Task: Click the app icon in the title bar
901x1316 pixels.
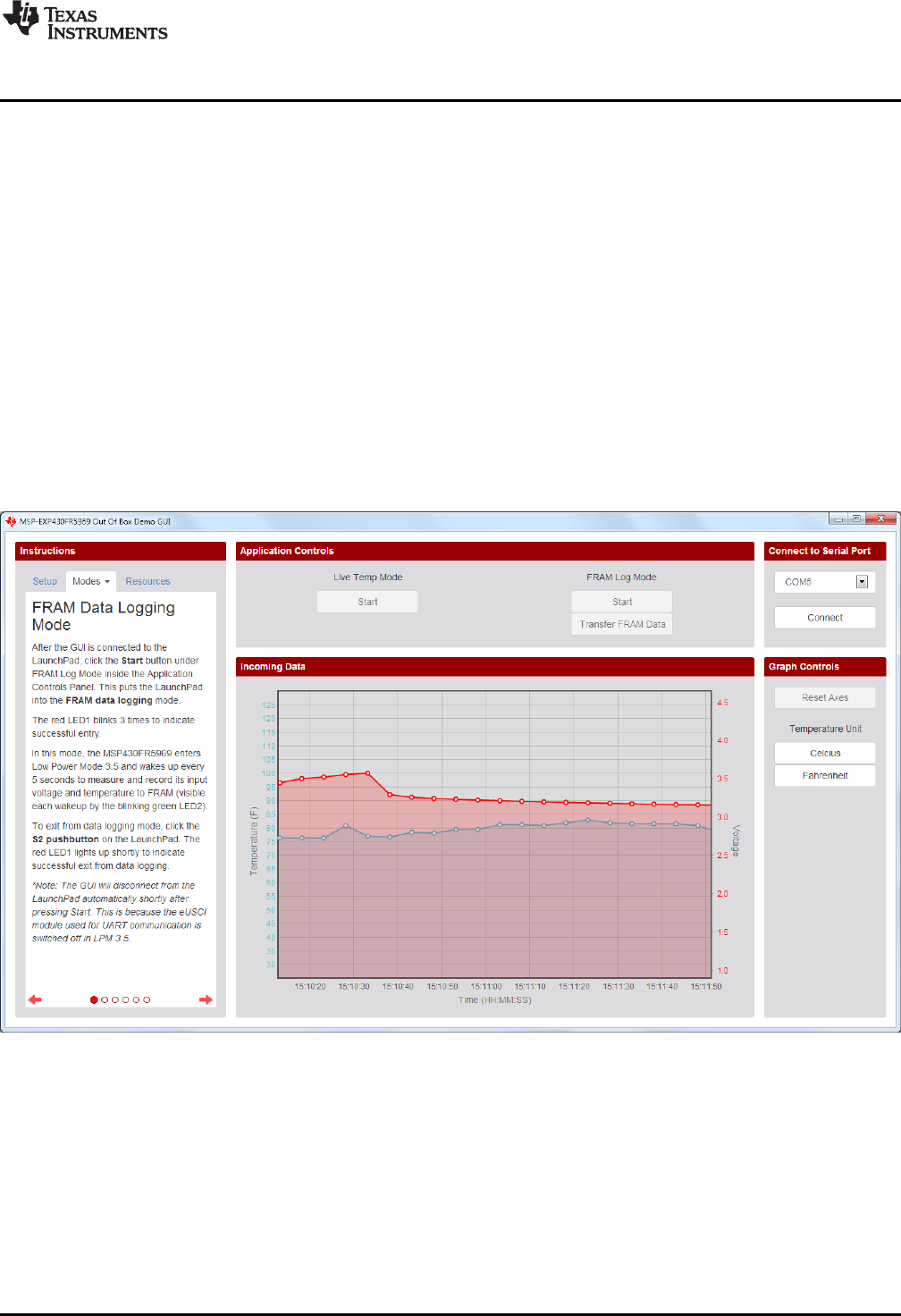Action: click(11, 521)
